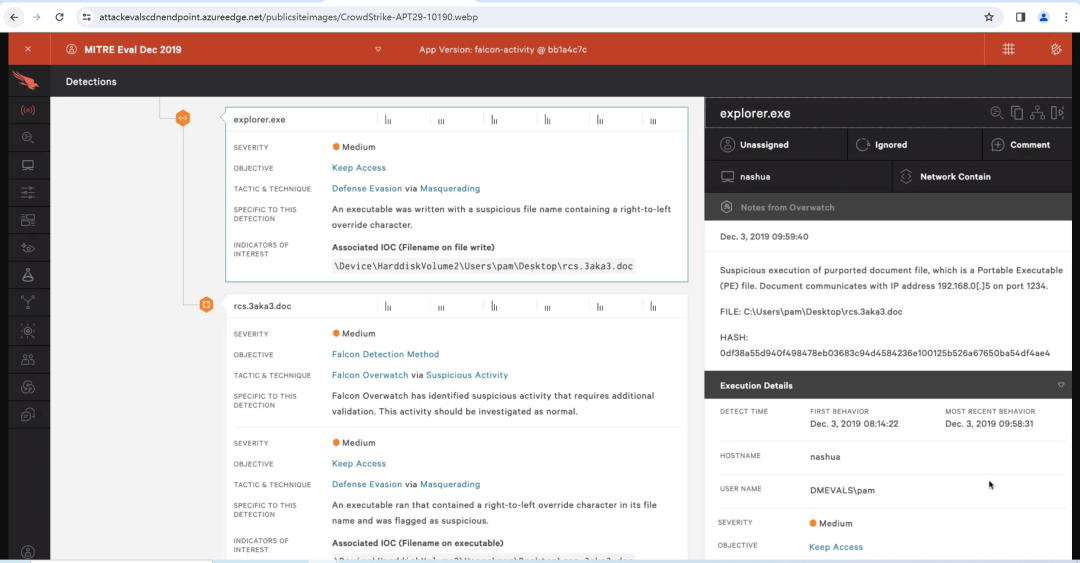Viewport: 1080px width, 563px height.
Task: Close the sidebar menu with the X
Action: 28,49
